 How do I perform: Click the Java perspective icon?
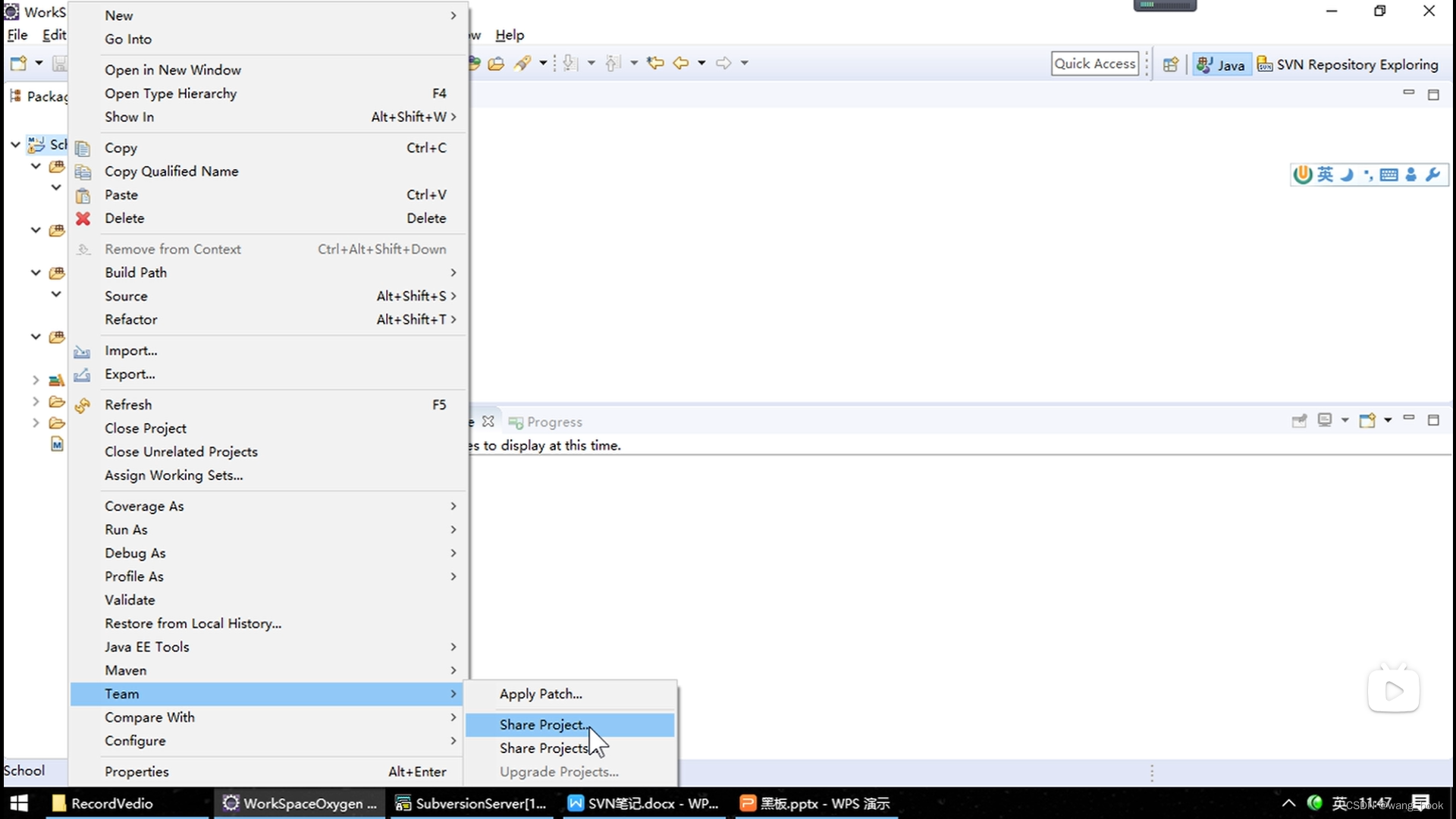coord(1220,63)
